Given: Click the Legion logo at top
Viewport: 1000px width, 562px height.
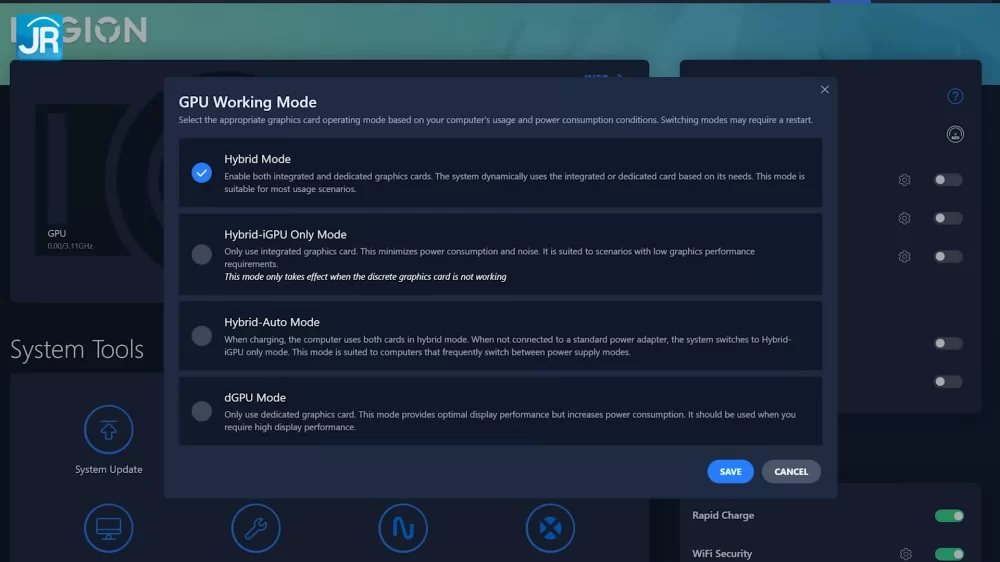Looking at the screenshot, I should point(80,32).
